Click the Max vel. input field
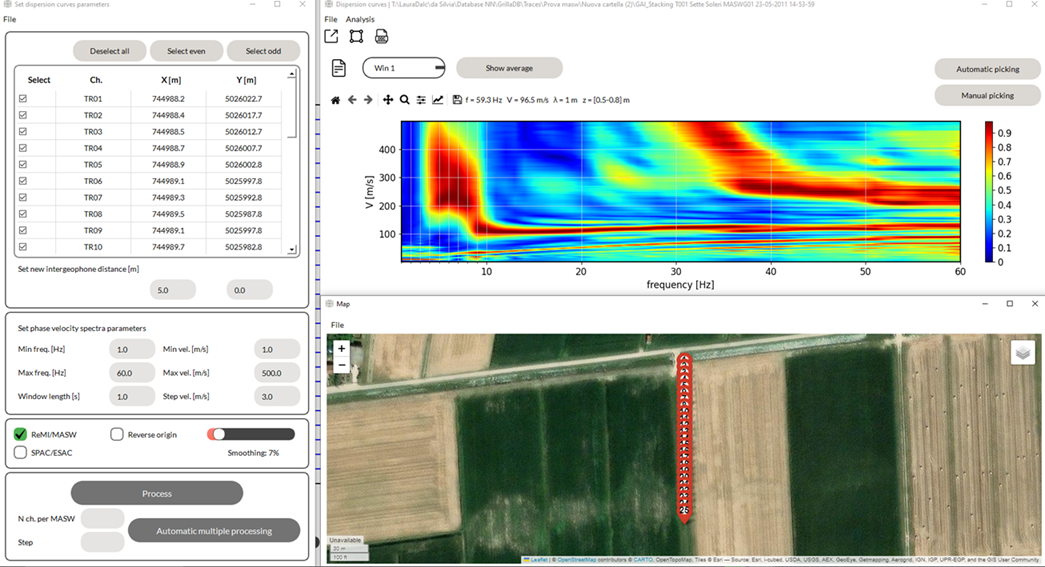The height and width of the screenshot is (567, 1045). pos(277,373)
